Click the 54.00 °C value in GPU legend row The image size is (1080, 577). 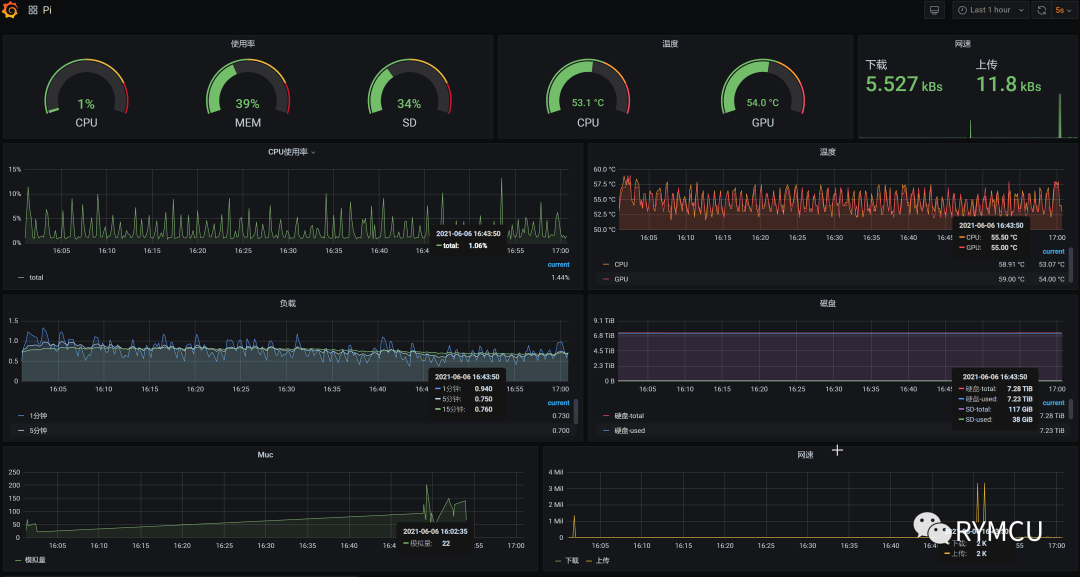click(x=1051, y=279)
